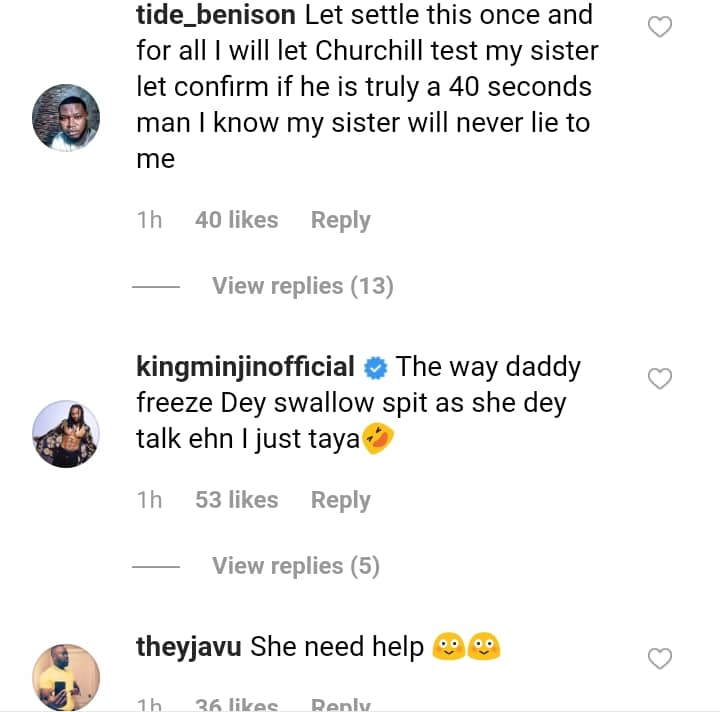The height and width of the screenshot is (712, 720).
Task: Click kingminjinofficial's blue verified badge
Action: coord(375,368)
